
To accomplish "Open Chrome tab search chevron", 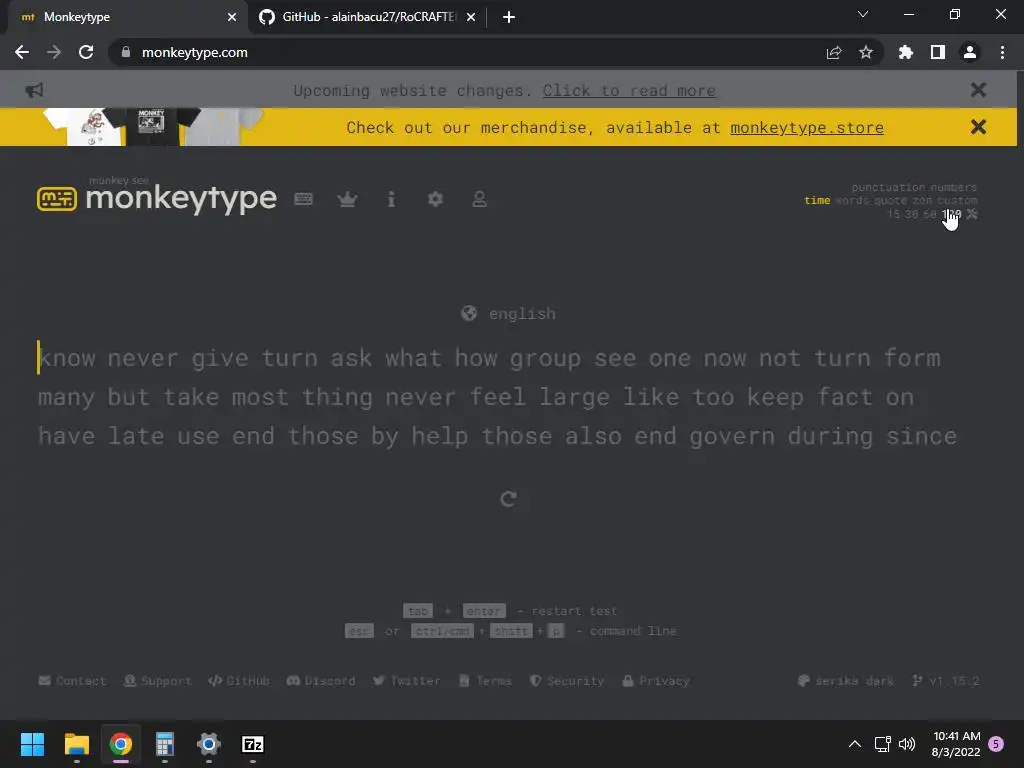I will [863, 14].
